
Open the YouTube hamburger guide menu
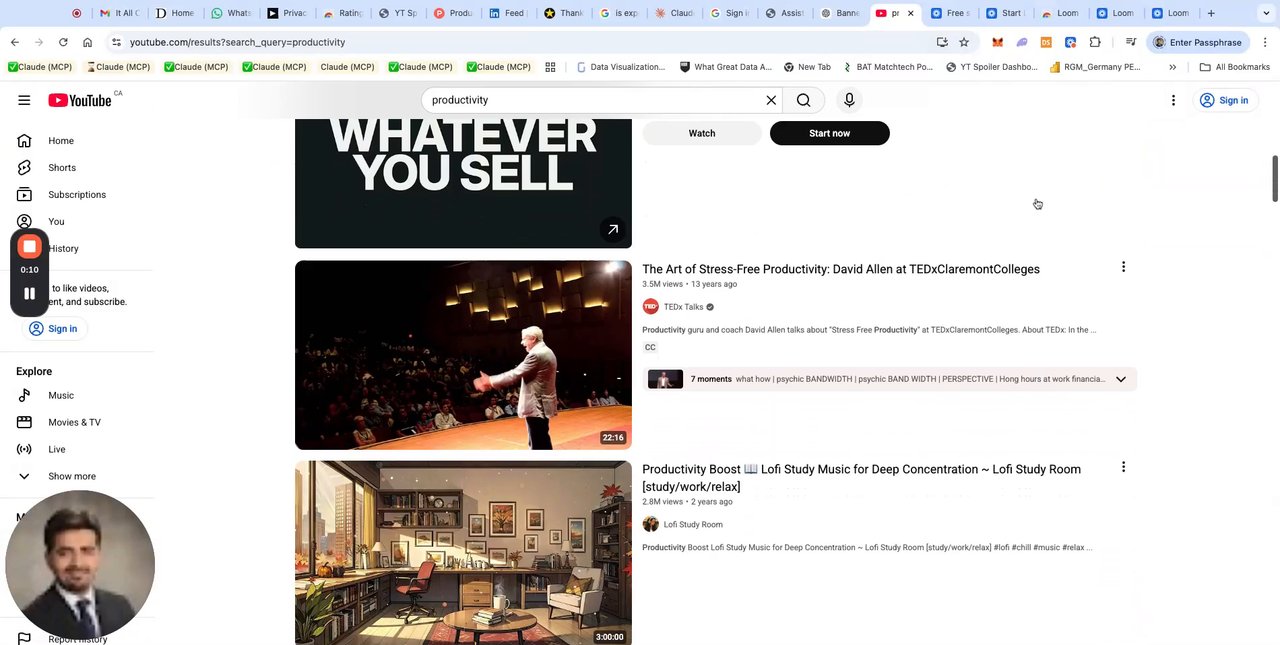24,100
